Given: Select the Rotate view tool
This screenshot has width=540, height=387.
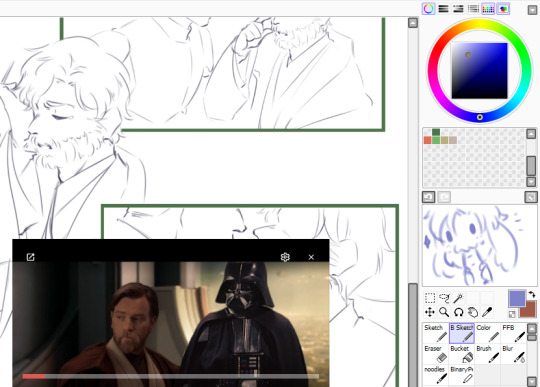Looking at the screenshot, I should click(458, 312).
